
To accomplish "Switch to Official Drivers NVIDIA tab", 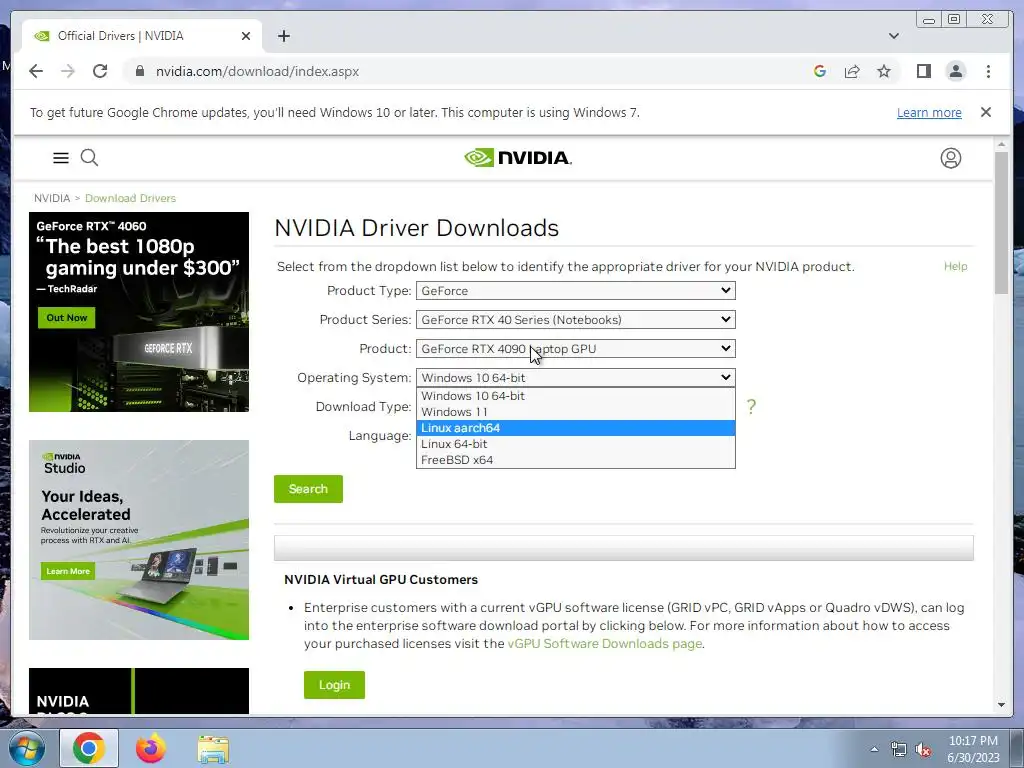I will coord(141,36).
